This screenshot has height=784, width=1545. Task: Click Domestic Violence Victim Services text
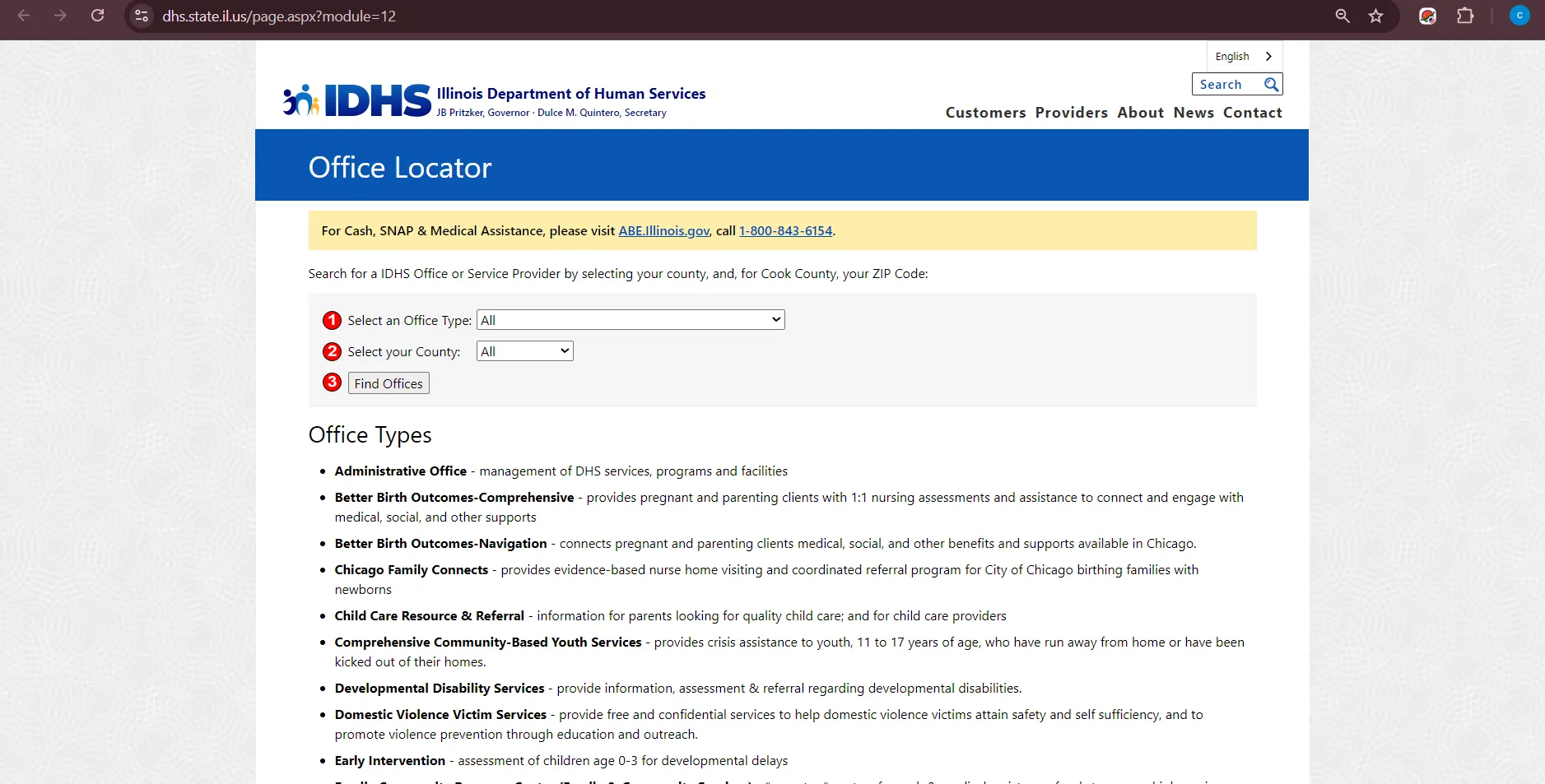point(440,715)
